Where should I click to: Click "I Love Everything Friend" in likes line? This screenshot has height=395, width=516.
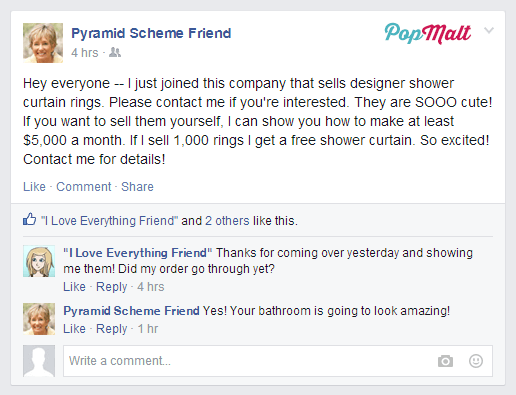click(x=109, y=221)
